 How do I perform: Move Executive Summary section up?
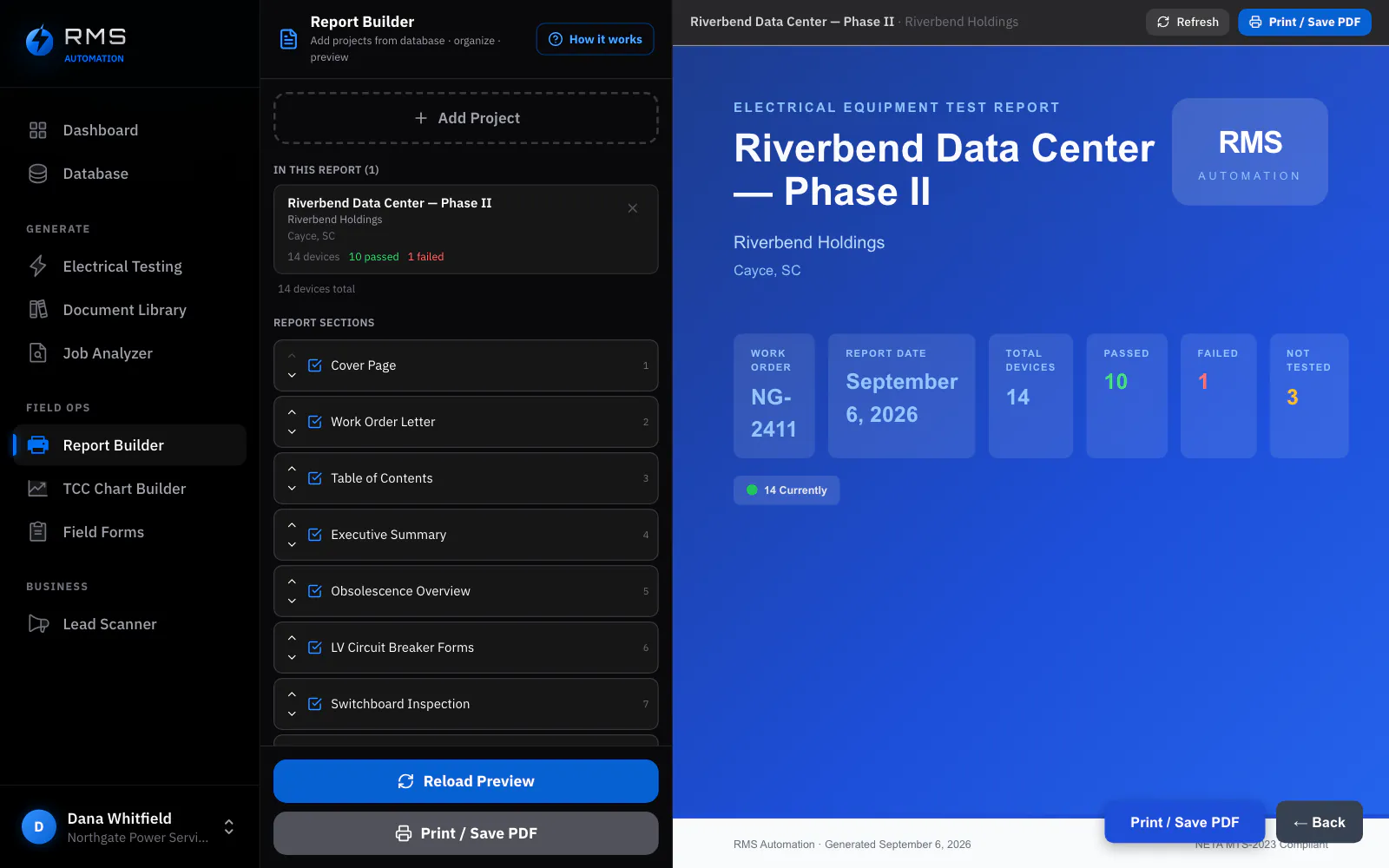click(x=292, y=525)
